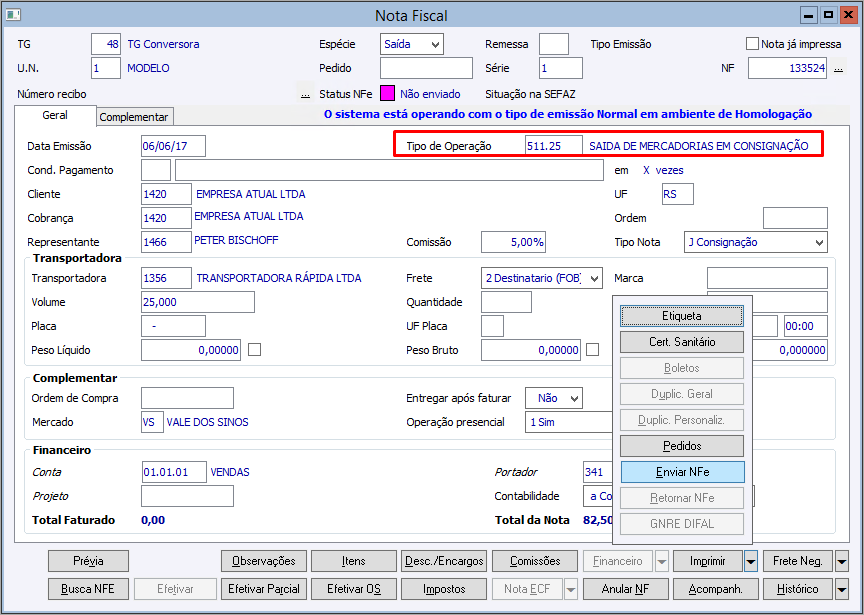The image size is (864, 615).
Task: Click the Frete Neg. button
Action: coord(797,561)
